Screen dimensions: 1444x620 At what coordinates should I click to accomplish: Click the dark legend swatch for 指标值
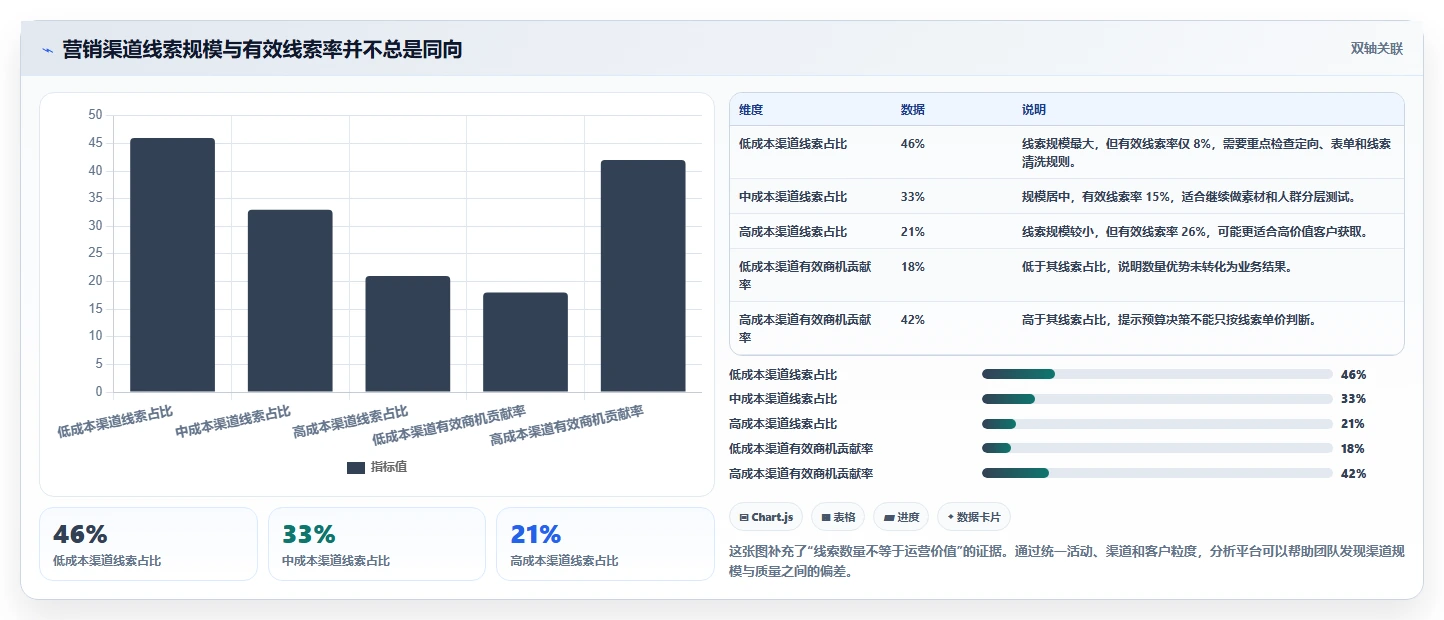[x=356, y=467]
